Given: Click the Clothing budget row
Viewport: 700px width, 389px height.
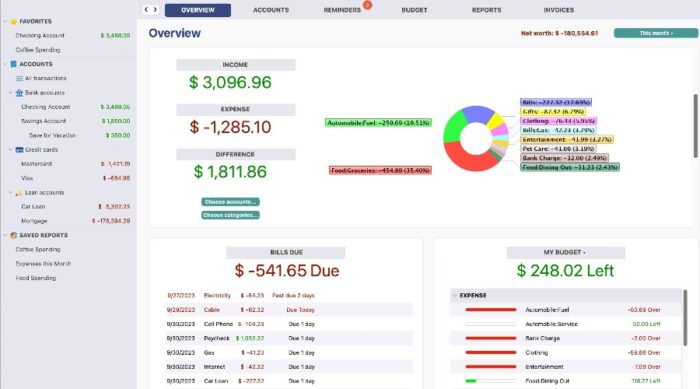Looking at the screenshot, I should click(x=566, y=352).
